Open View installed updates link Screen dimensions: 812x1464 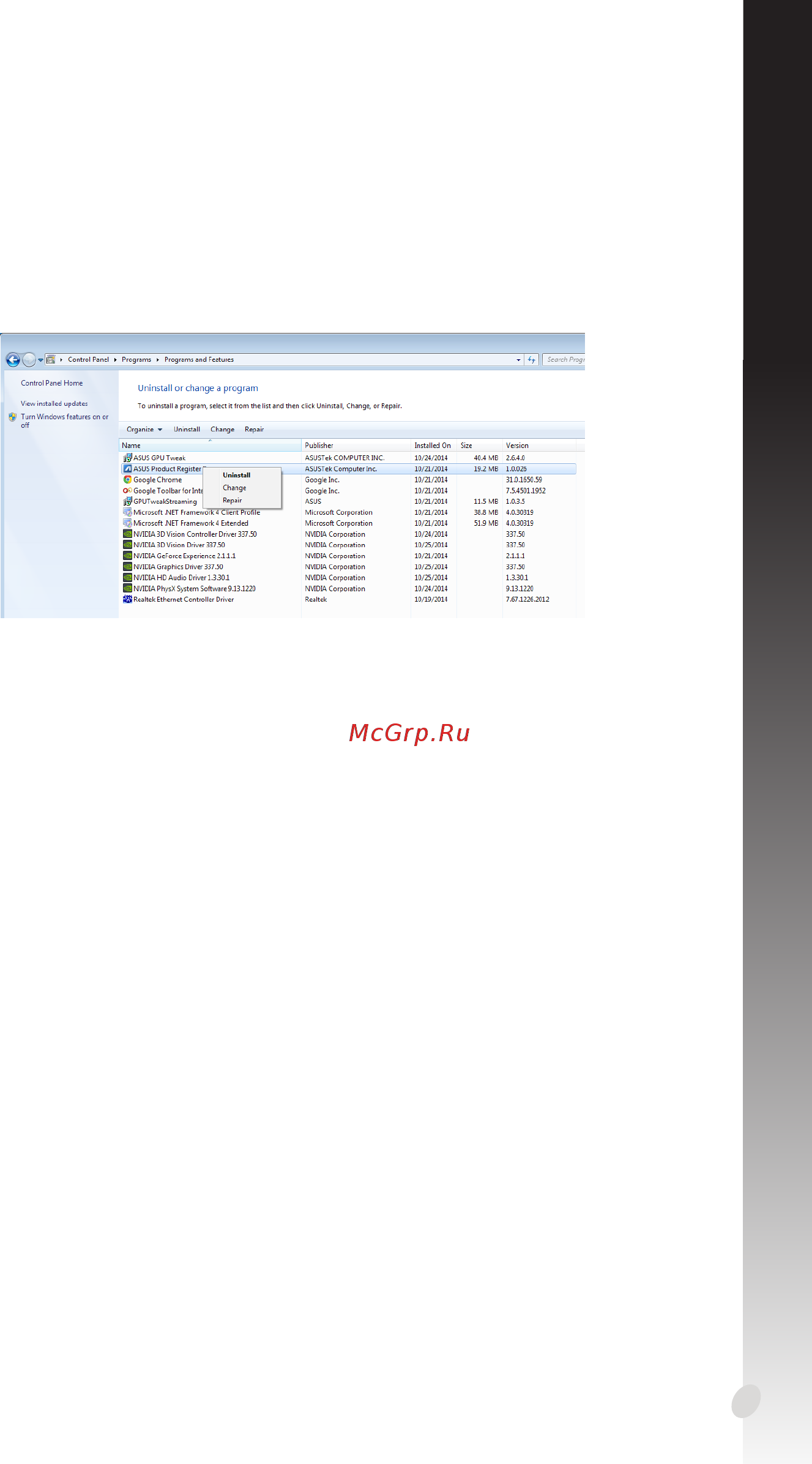(x=54, y=404)
